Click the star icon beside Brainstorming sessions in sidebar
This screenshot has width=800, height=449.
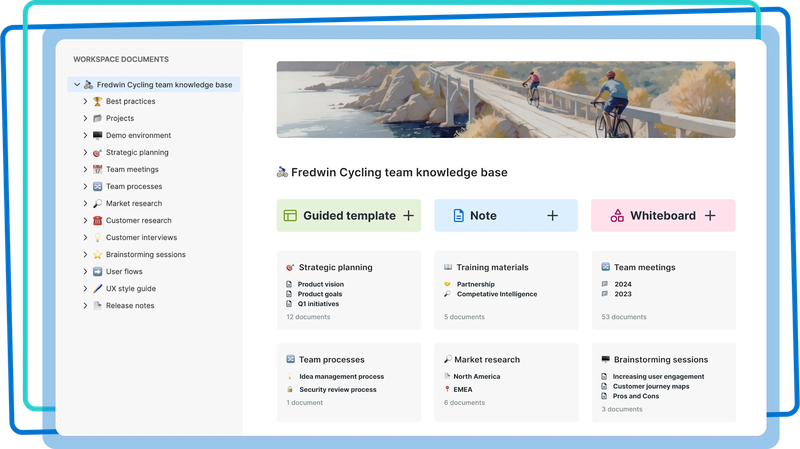(97, 255)
